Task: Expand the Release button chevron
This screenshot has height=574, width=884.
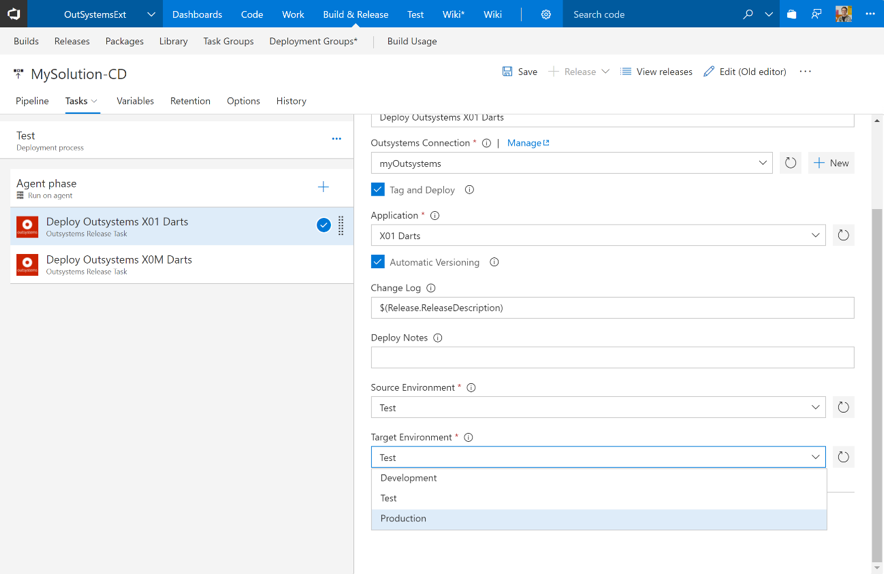Action: click(x=605, y=72)
